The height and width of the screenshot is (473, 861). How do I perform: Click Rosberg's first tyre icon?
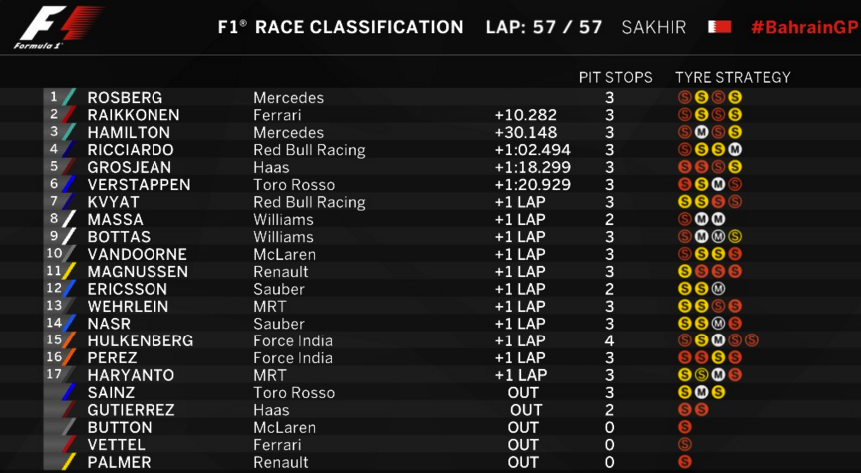click(x=684, y=98)
